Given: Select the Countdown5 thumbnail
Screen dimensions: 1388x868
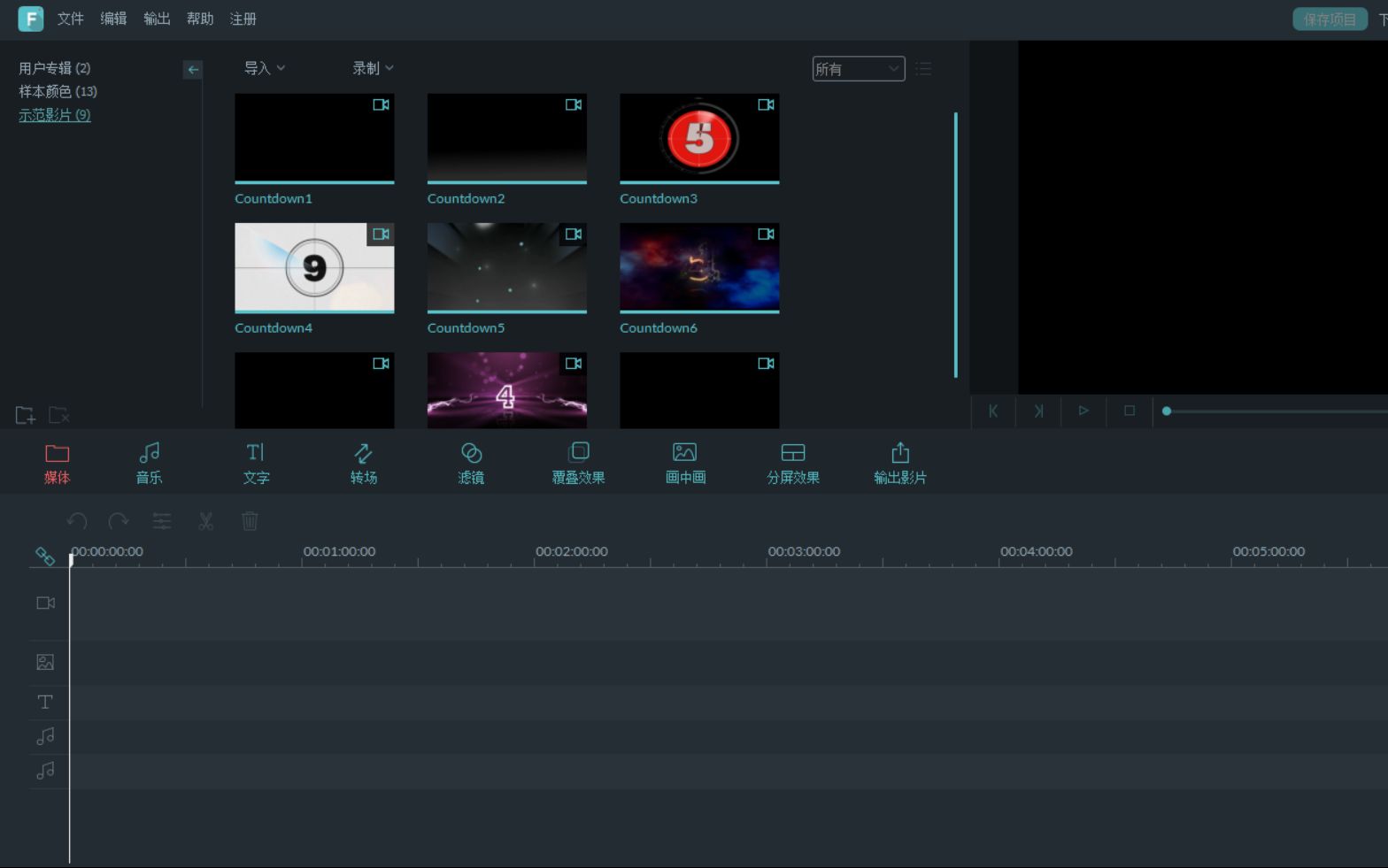Looking at the screenshot, I should pyautogui.click(x=507, y=267).
